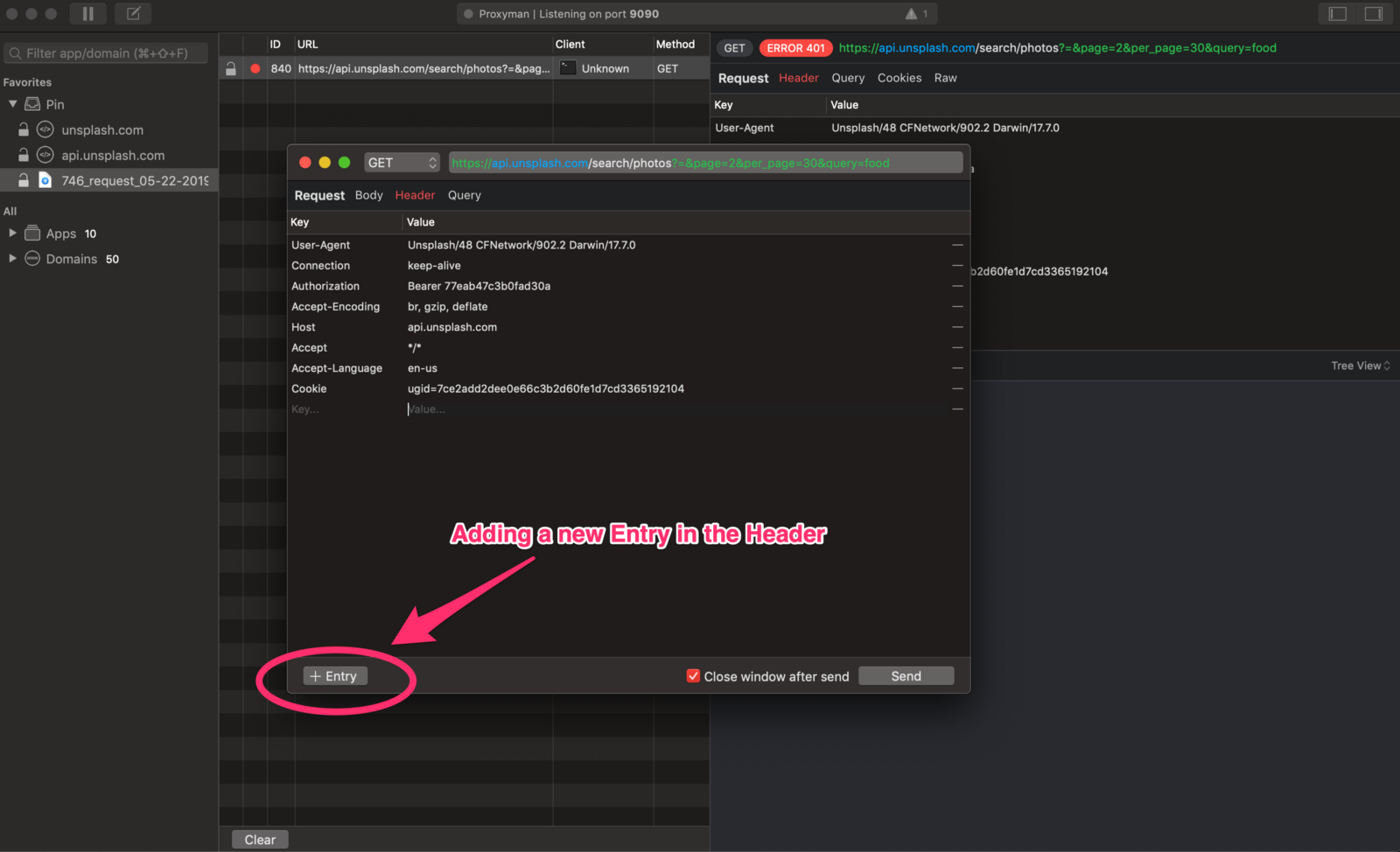Sort by the Client column header
This screenshot has height=852, width=1400.
(x=570, y=44)
